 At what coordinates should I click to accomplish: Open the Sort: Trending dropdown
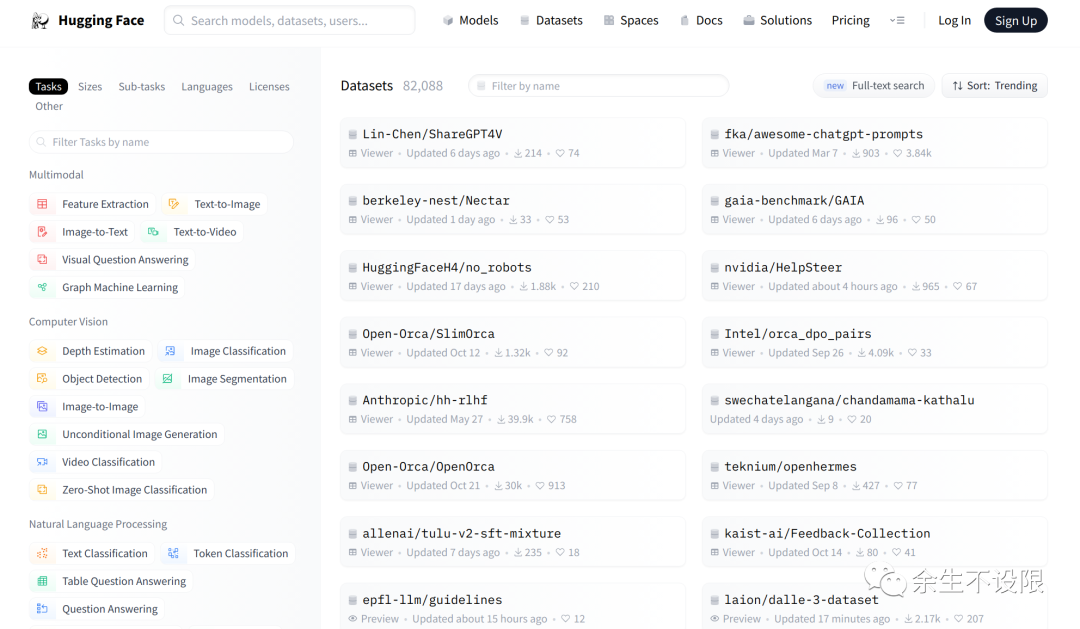(x=995, y=85)
